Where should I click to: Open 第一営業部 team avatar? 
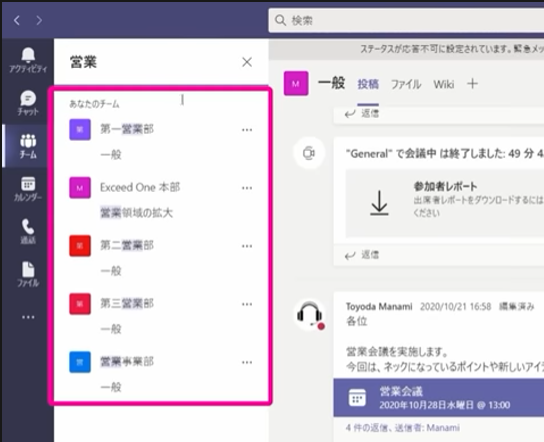click(x=80, y=129)
